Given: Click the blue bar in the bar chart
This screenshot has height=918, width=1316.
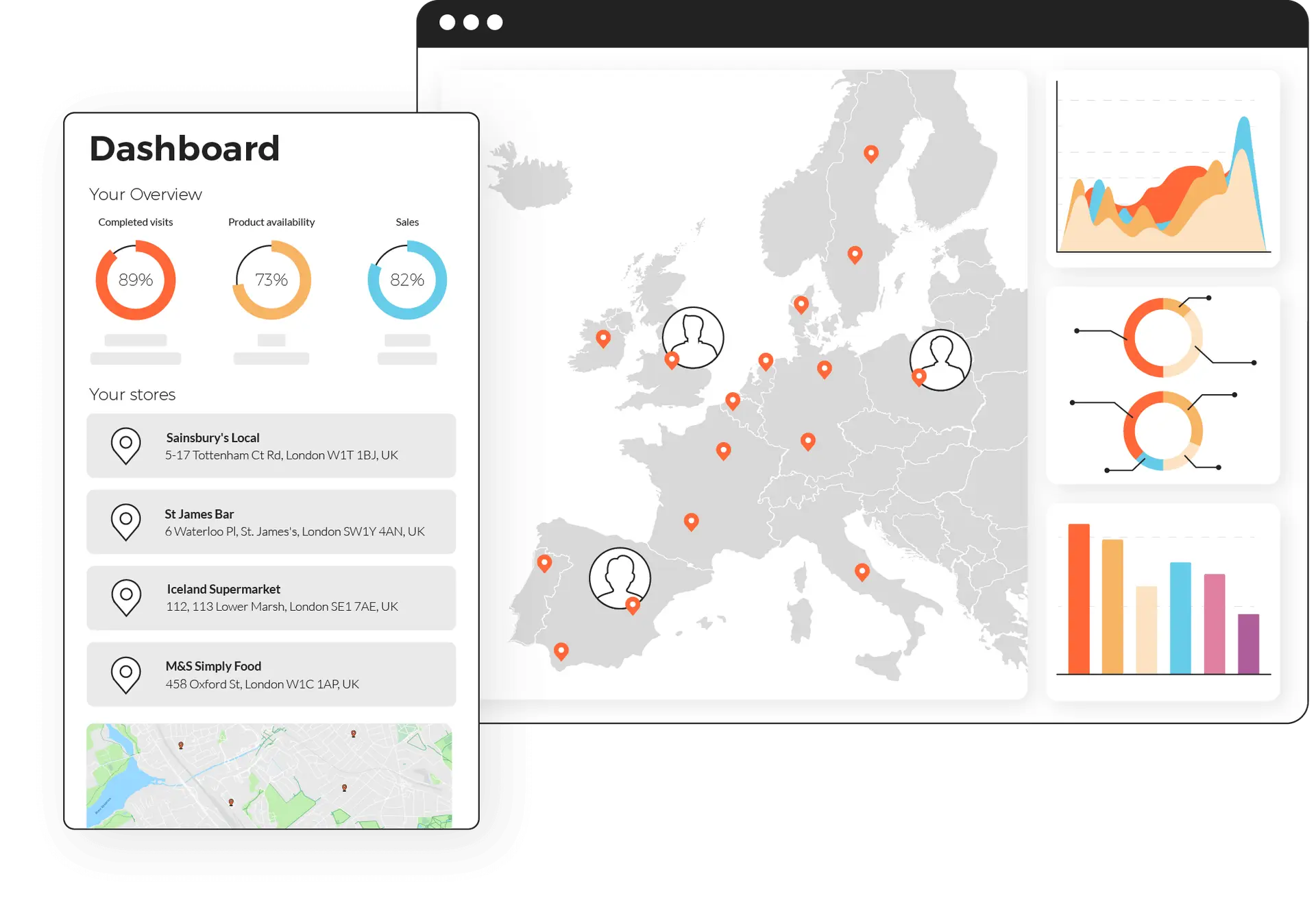Looking at the screenshot, I should coord(1180,617).
